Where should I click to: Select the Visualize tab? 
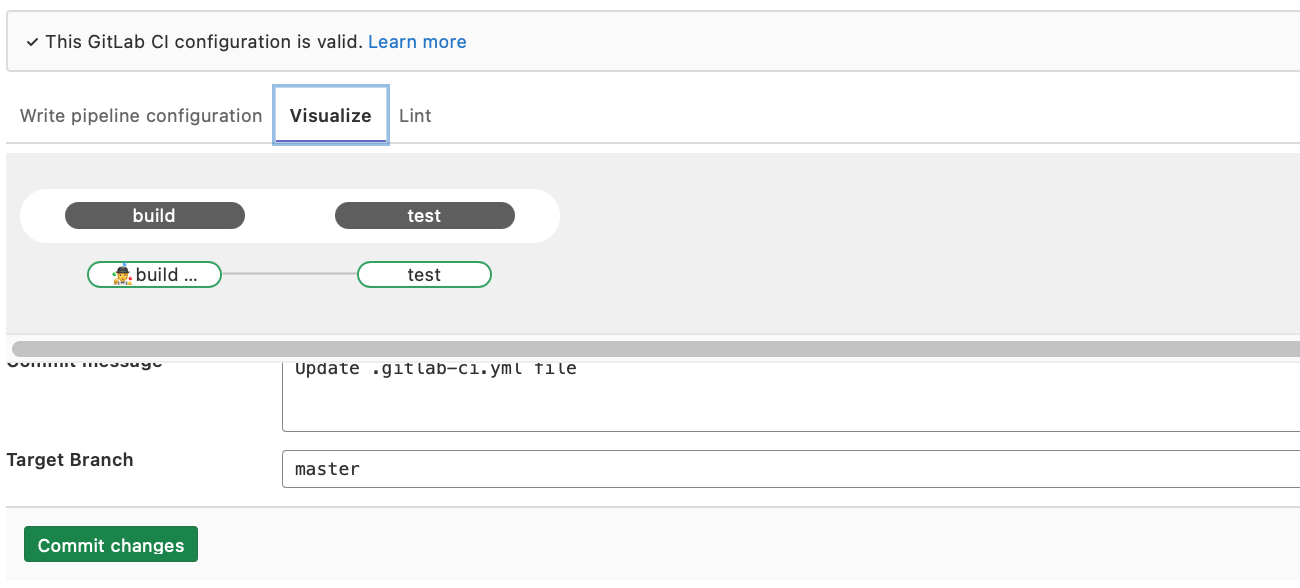(330, 116)
